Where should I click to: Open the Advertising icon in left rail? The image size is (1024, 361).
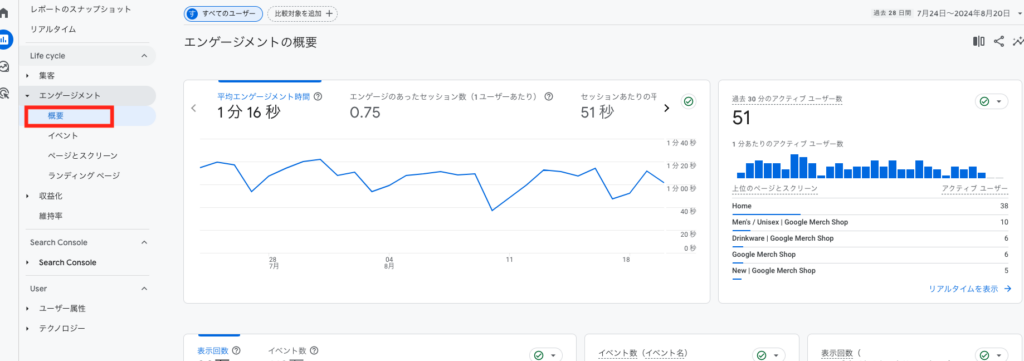coord(5,93)
